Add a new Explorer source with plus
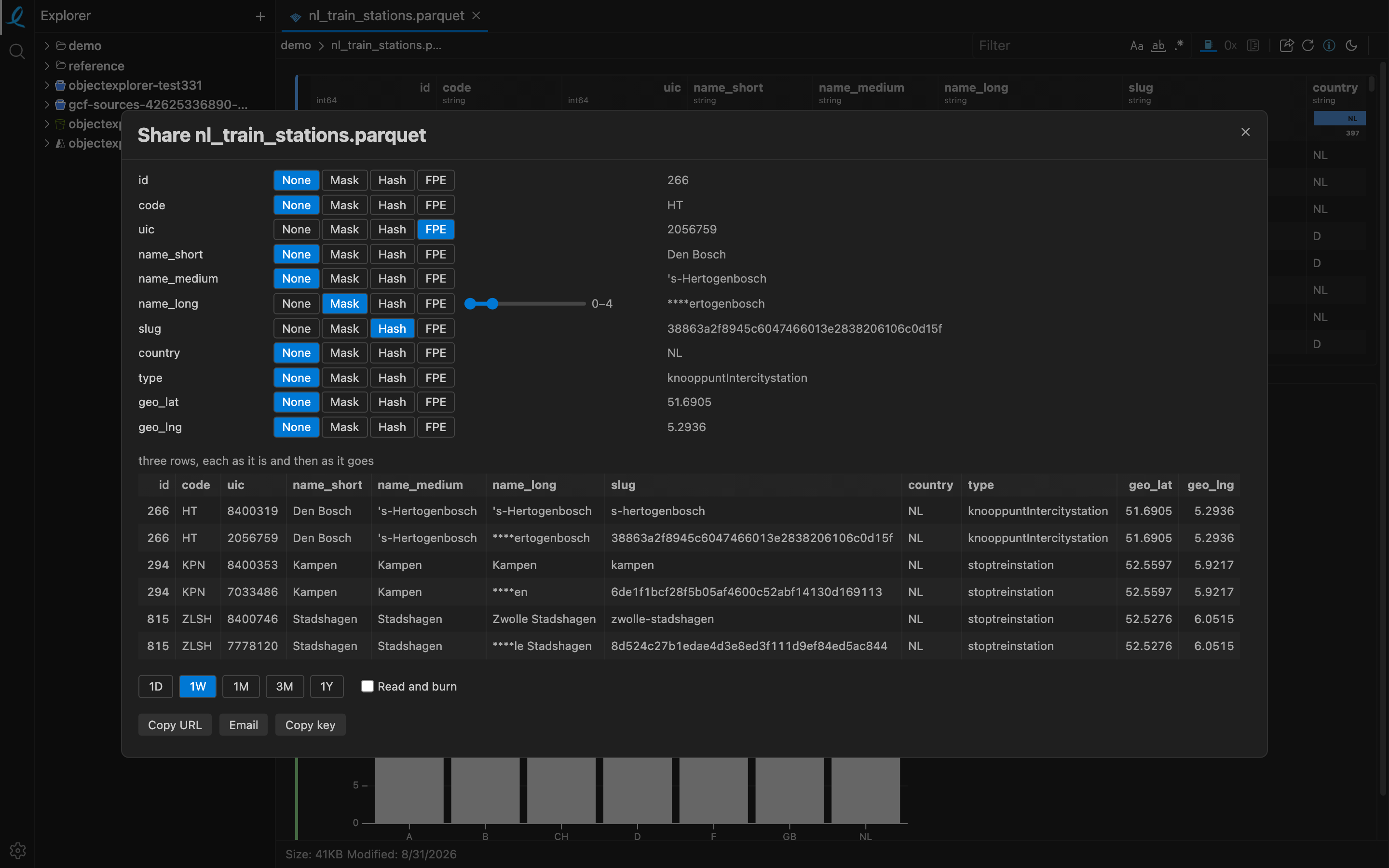This screenshot has height=868, width=1389. tap(260, 17)
